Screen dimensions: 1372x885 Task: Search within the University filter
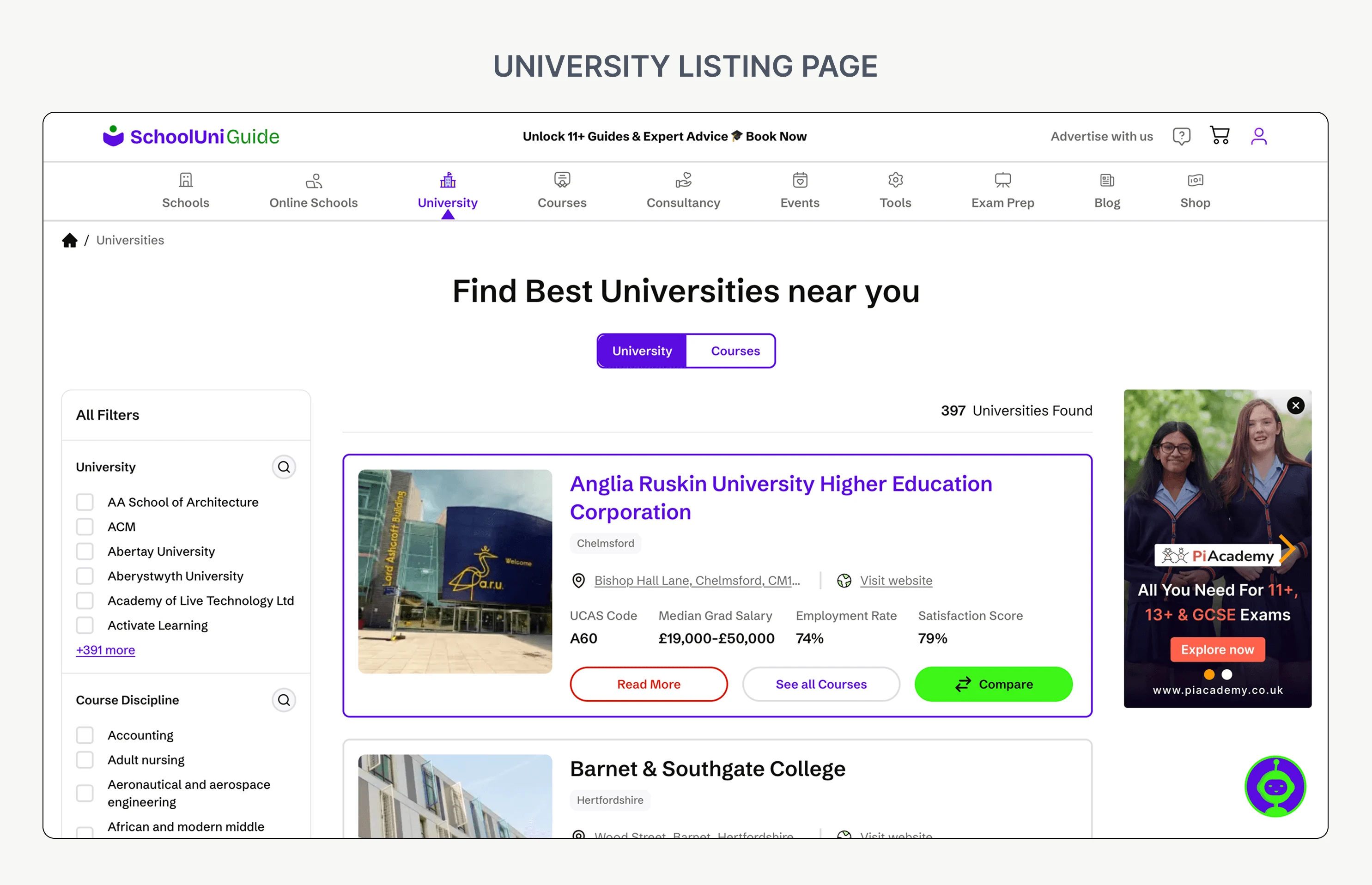point(284,467)
